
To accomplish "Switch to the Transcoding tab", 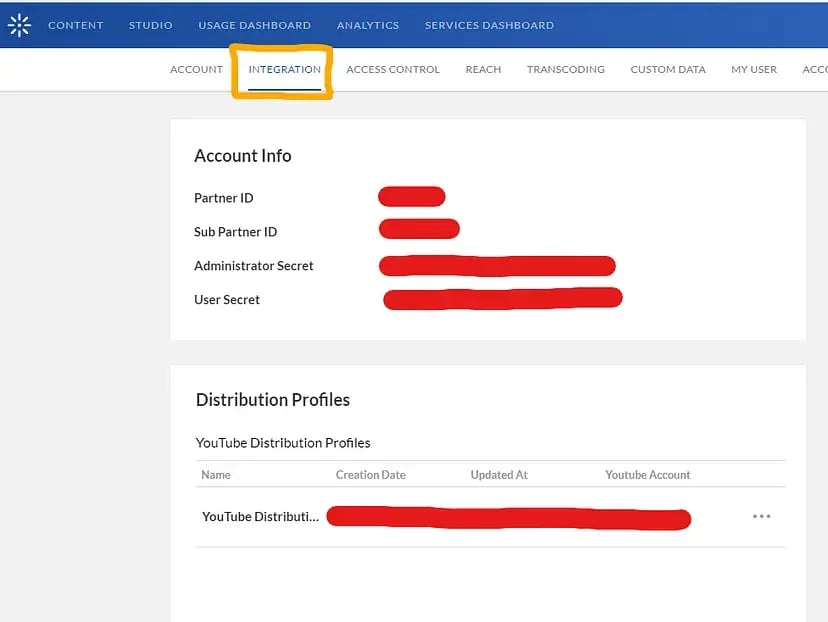I will pyautogui.click(x=566, y=70).
